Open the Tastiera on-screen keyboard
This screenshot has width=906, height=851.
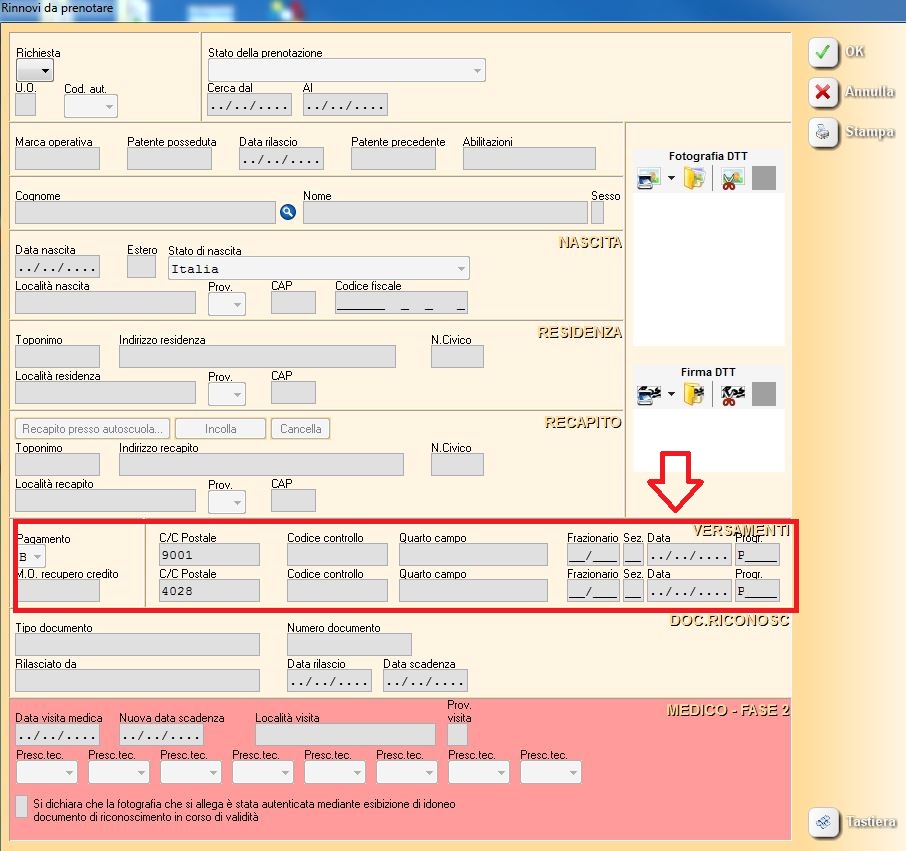(823, 821)
